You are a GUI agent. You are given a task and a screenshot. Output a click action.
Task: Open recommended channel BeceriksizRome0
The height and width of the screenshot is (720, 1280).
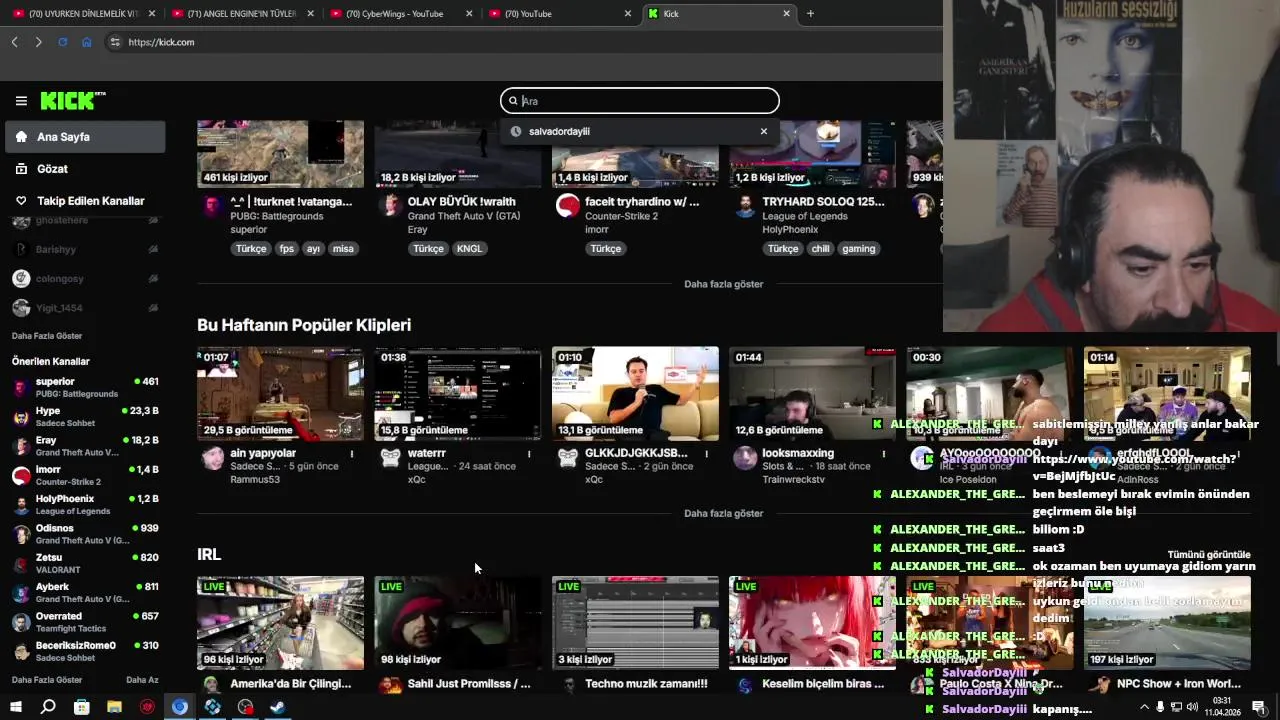pos(85,651)
